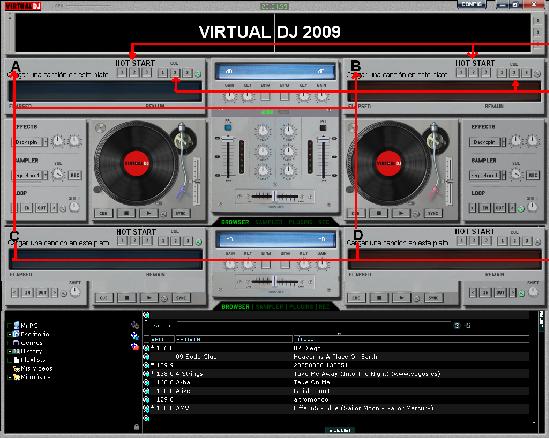Click SYNC on Deck B

click(x=433, y=213)
